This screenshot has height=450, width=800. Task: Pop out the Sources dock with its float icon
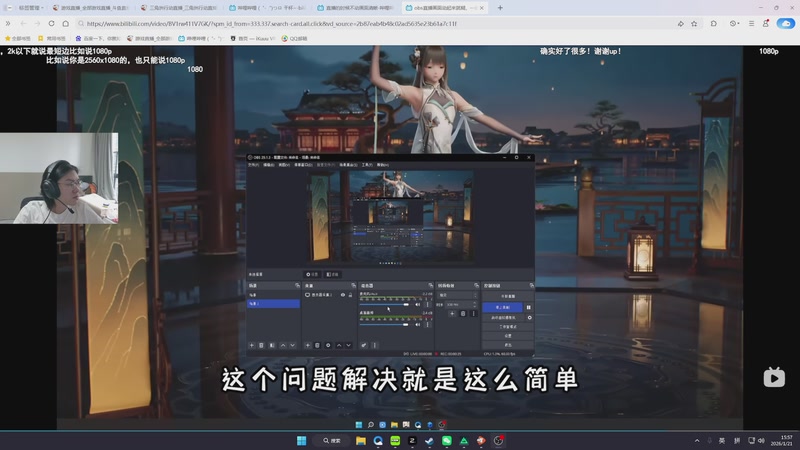(x=354, y=285)
